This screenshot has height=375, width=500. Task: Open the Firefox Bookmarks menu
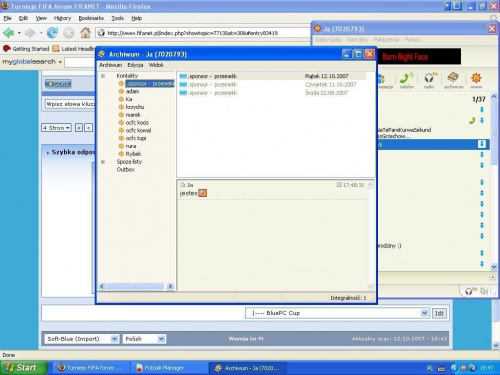click(91, 18)
